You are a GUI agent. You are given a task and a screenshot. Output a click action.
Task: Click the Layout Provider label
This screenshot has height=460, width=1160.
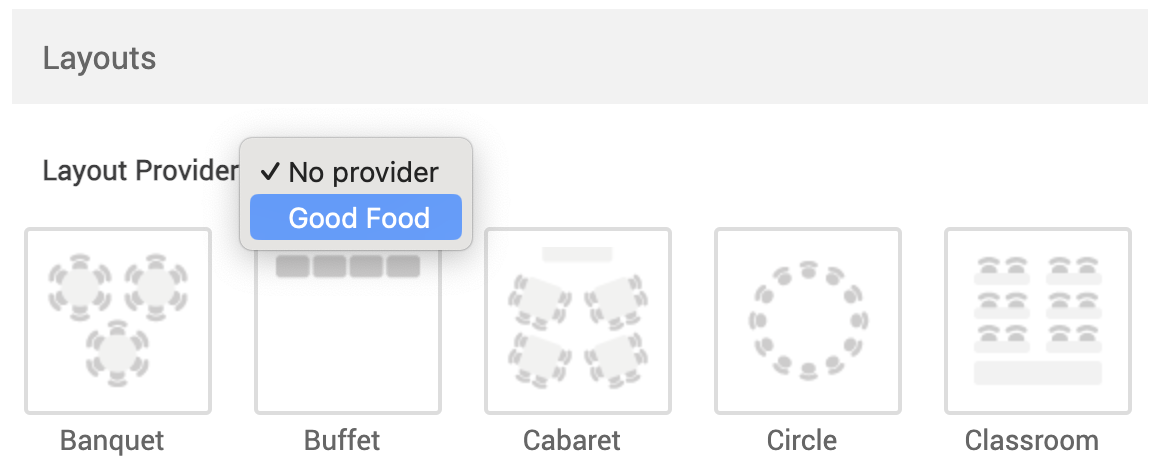140,171
